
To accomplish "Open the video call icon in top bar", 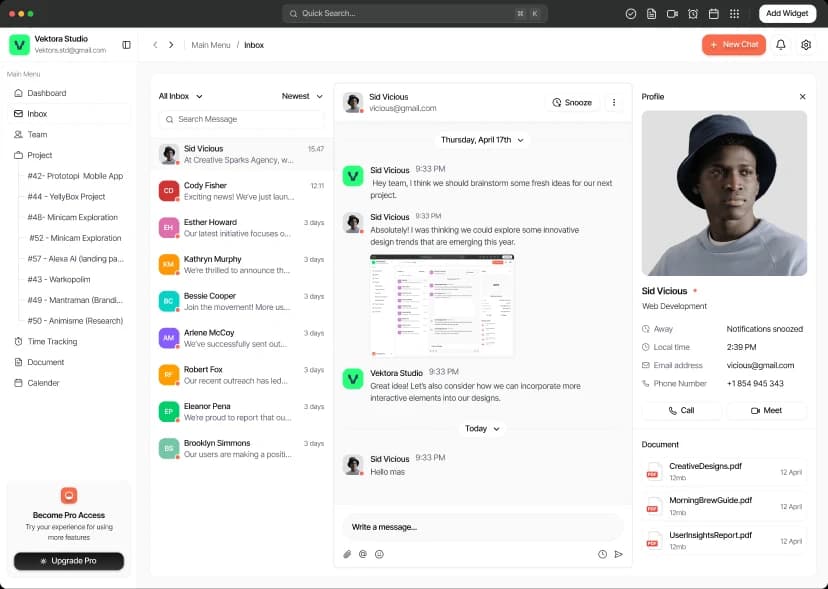I will [673, 13].
